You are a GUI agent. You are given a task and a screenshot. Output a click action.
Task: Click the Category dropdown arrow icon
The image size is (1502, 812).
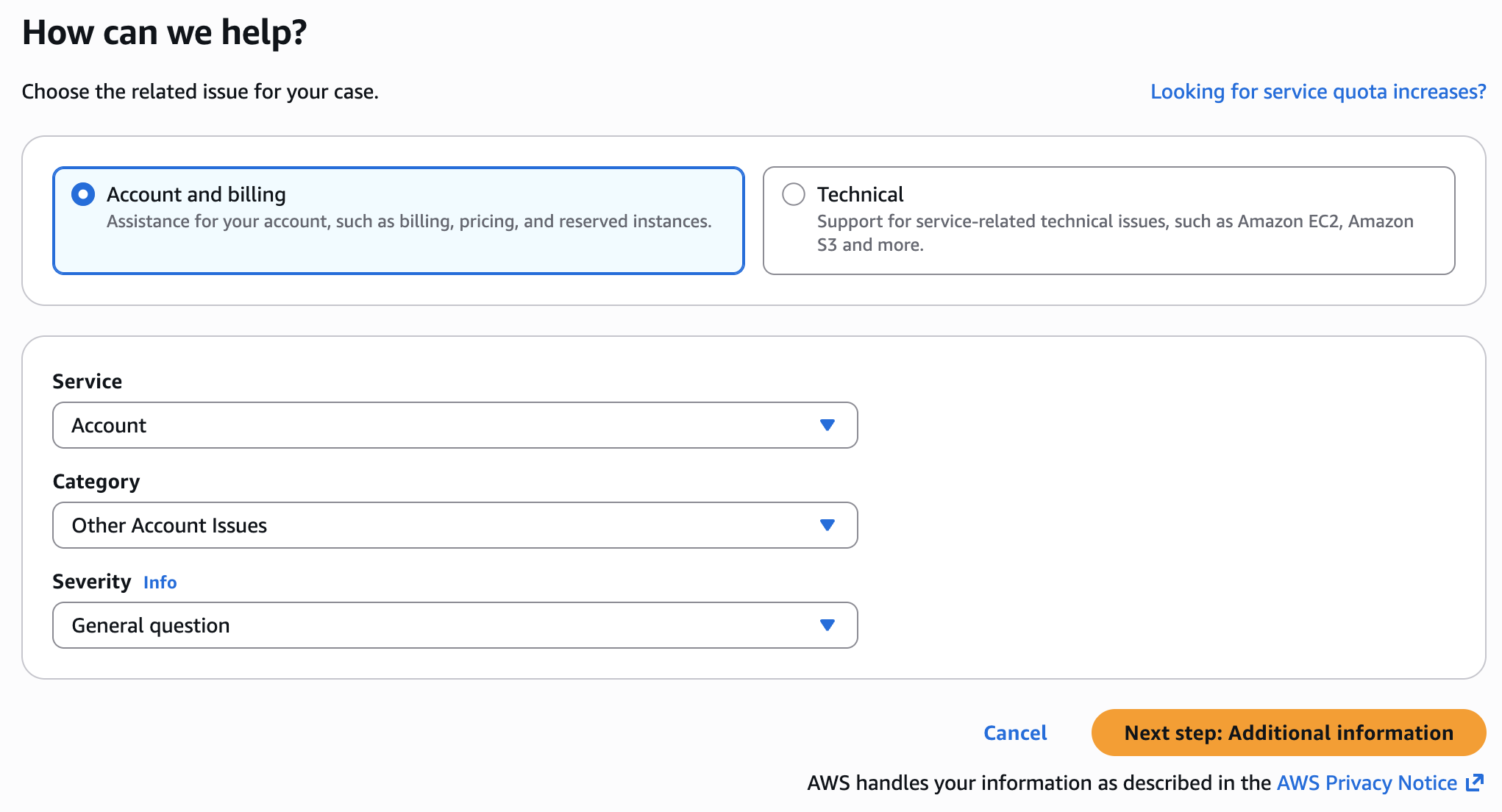click(827, 525)
